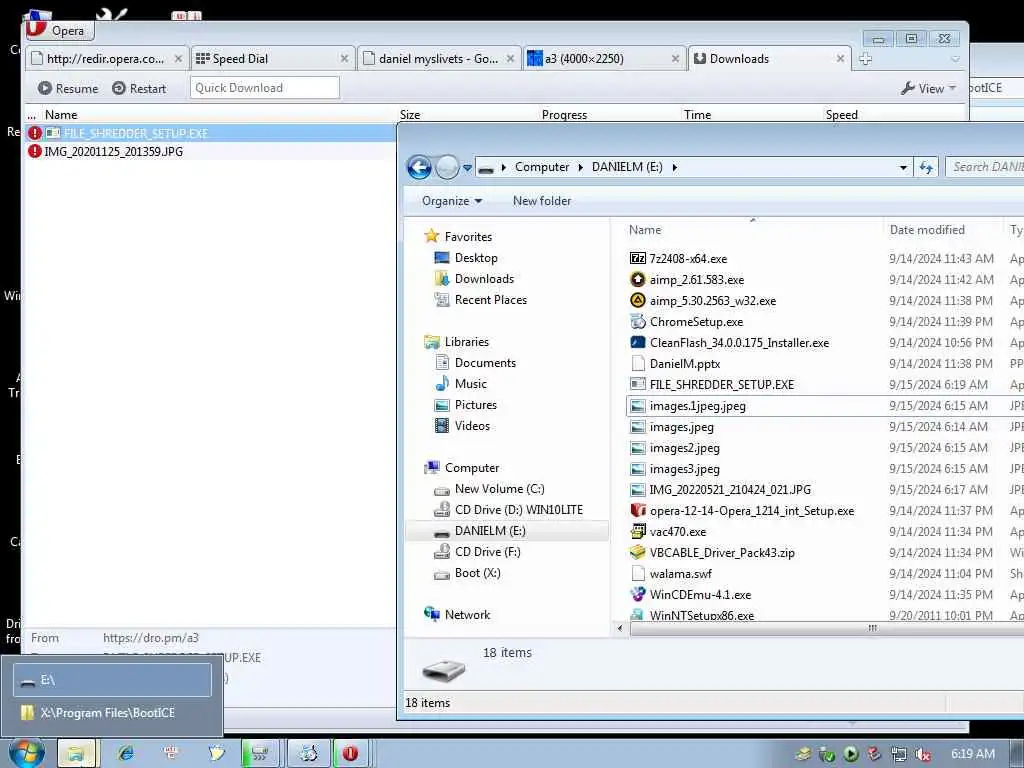Viewport: 1024px width, 768px height.
Task: Select the Downloads tab in Opera
Action: (771, 59)
